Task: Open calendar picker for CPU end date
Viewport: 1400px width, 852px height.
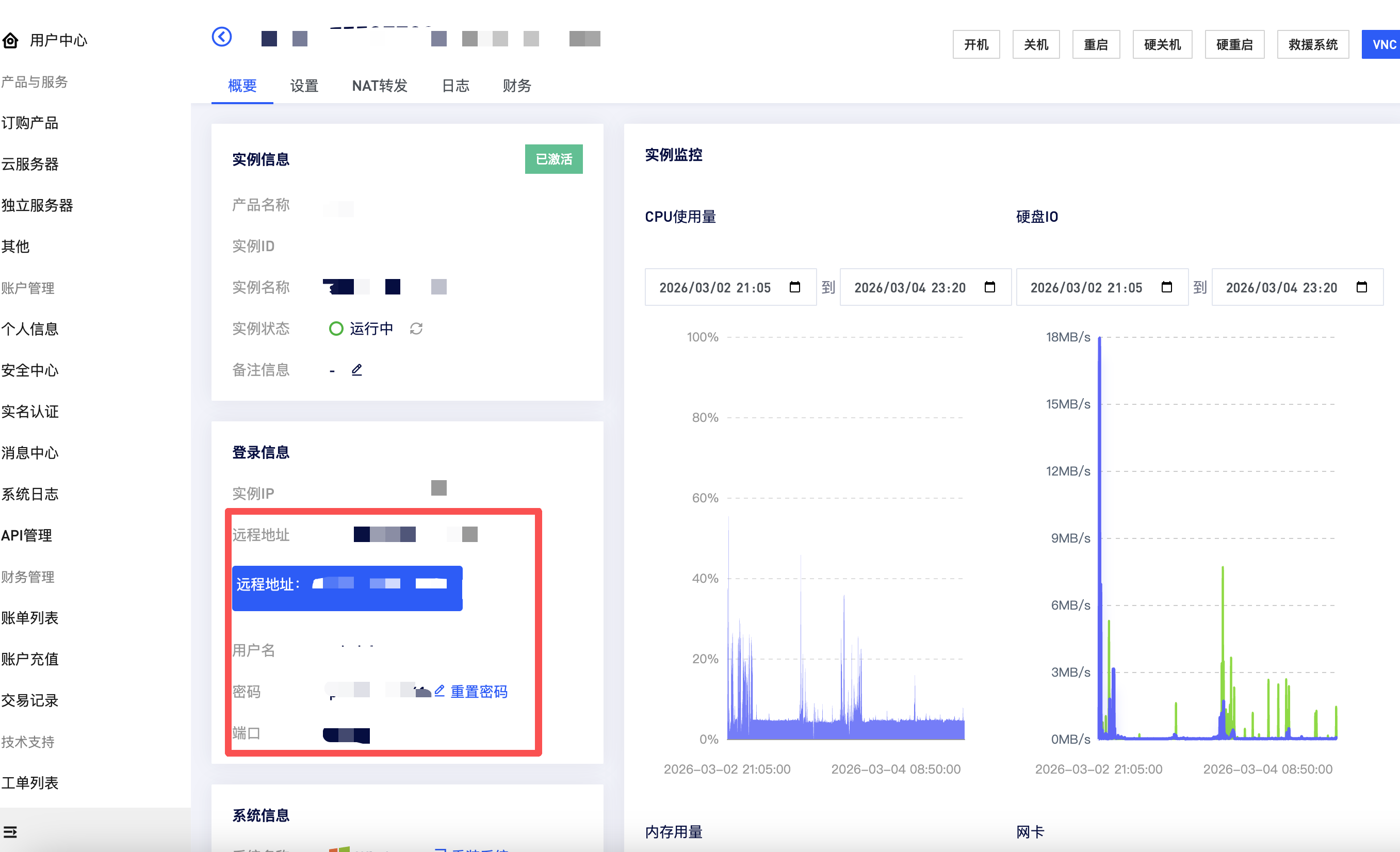Action: [x=989, y=287]
